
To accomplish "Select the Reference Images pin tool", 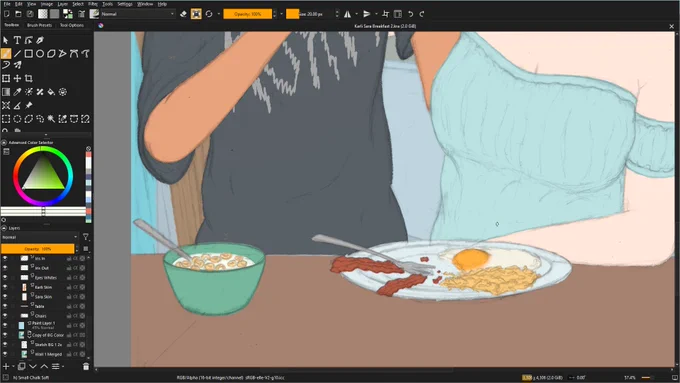I will point(29,105).
